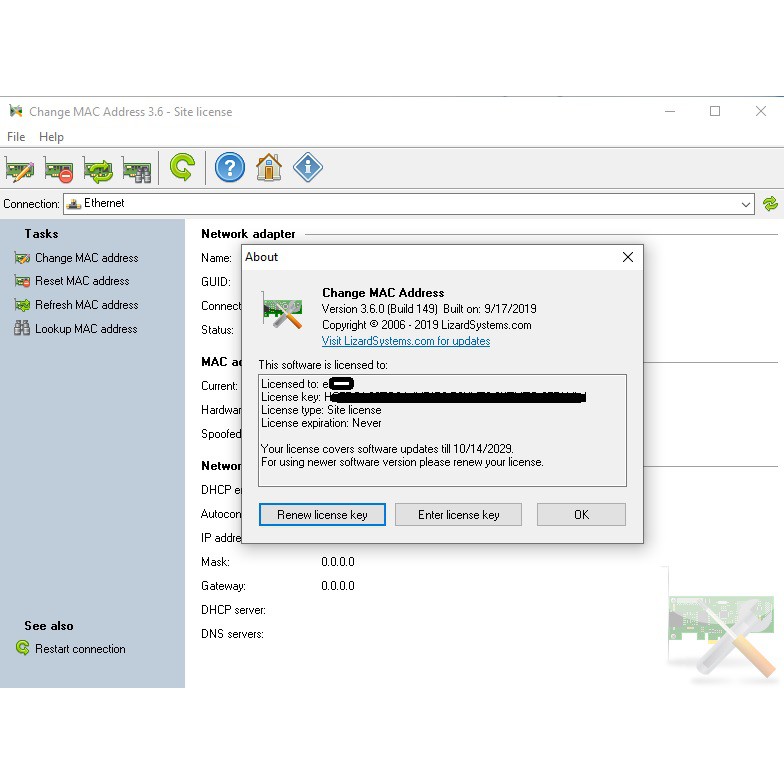The width and height of the screenshot is (784, 784).
Task: Open the Help menu
Action: (x=52, y=136)
